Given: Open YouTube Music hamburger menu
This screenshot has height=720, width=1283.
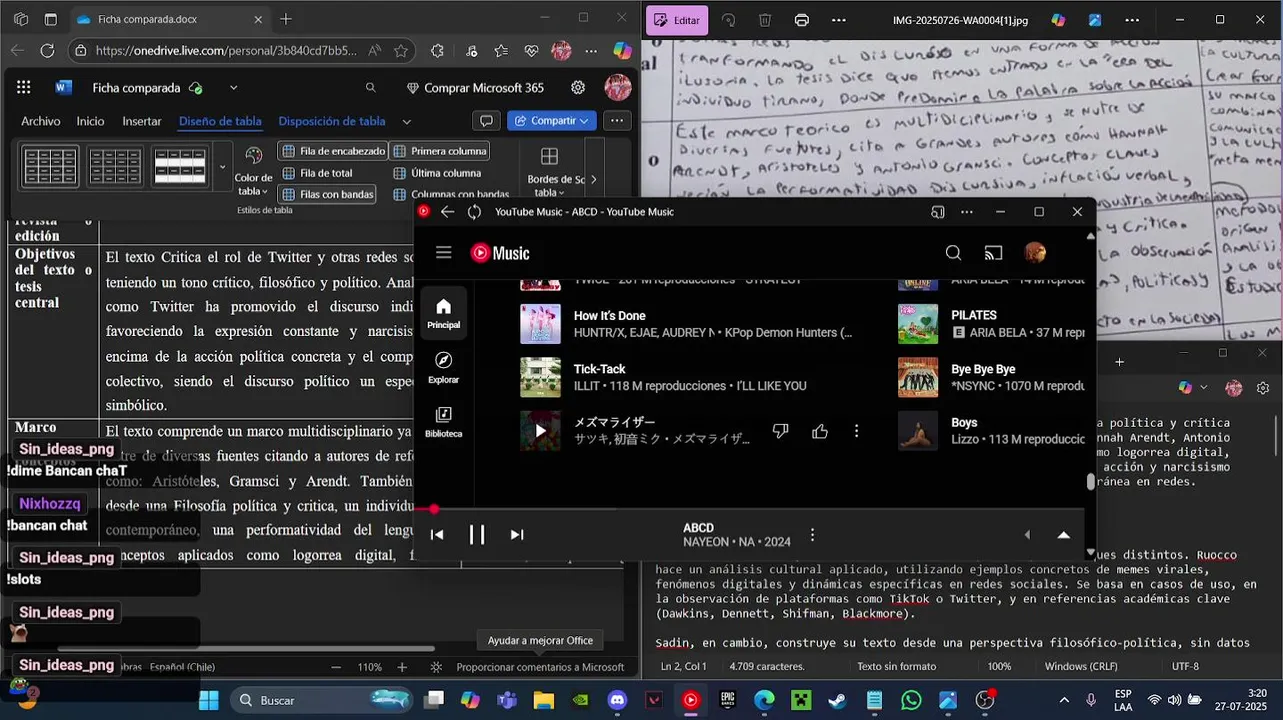Looking at the screenshot, I should pyautogui.click(x=444, y=253).
